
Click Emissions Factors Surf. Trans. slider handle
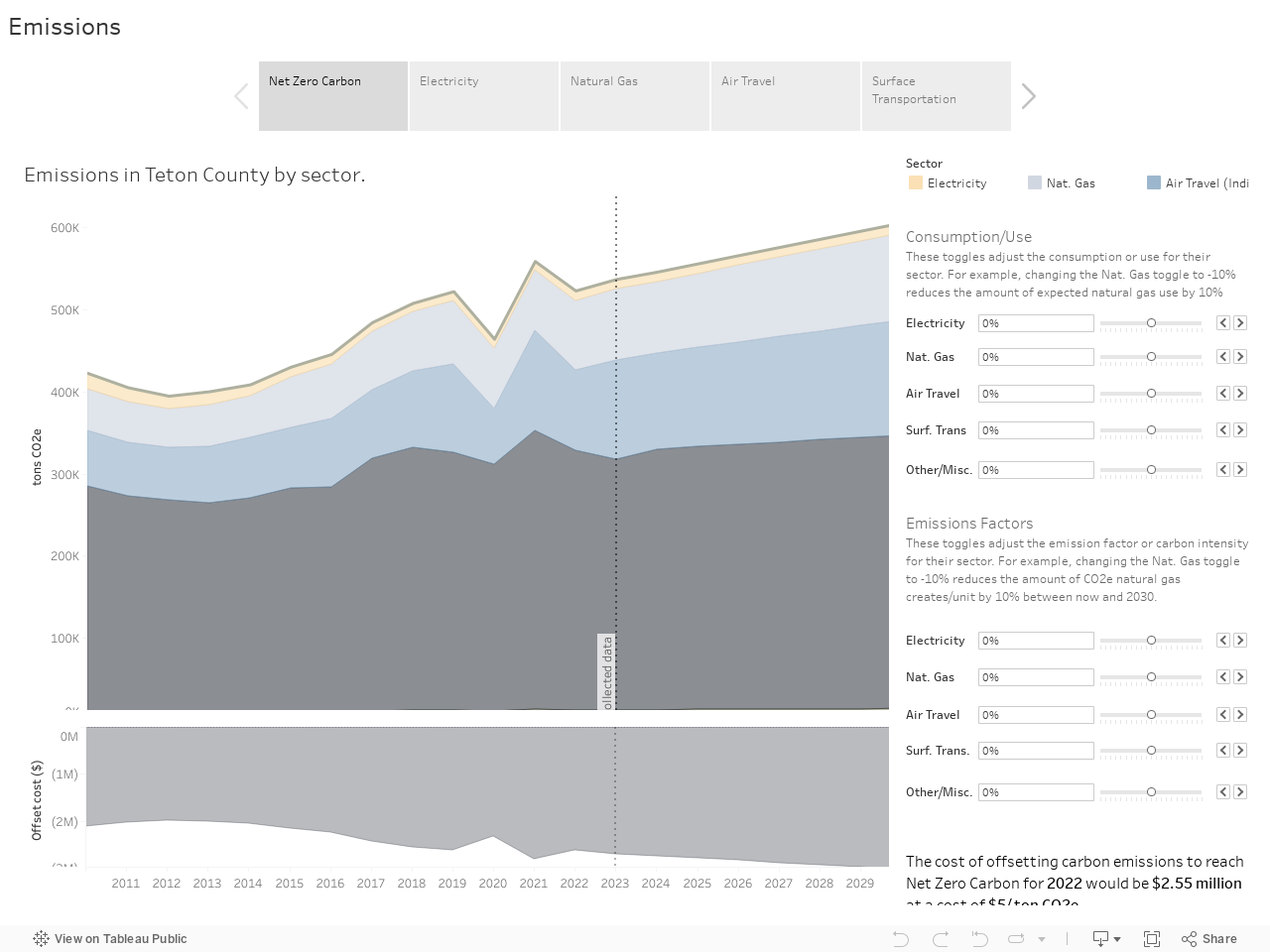pos(1151,751)
